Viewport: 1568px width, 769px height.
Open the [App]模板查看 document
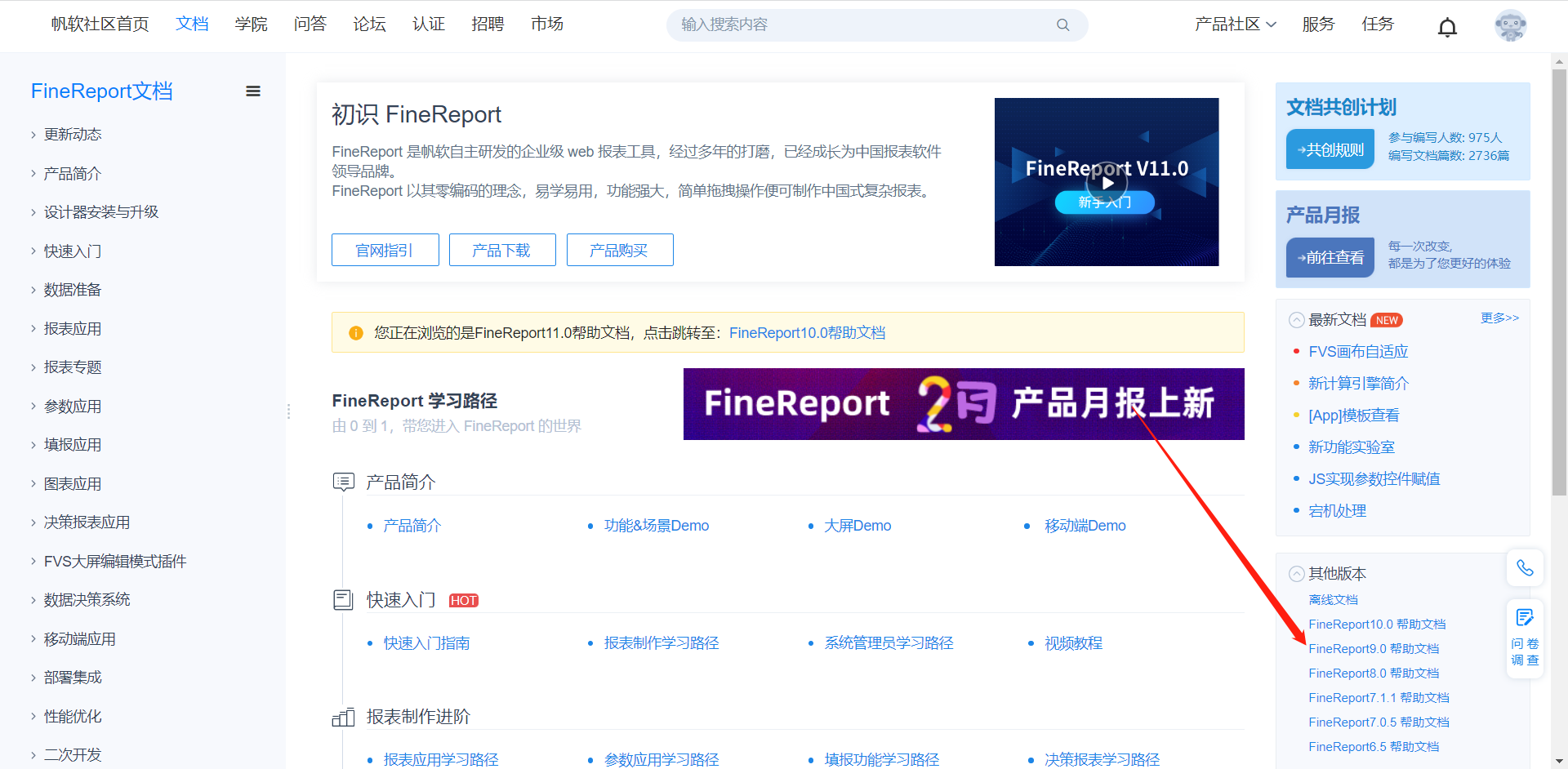[x=1353, y=416]
